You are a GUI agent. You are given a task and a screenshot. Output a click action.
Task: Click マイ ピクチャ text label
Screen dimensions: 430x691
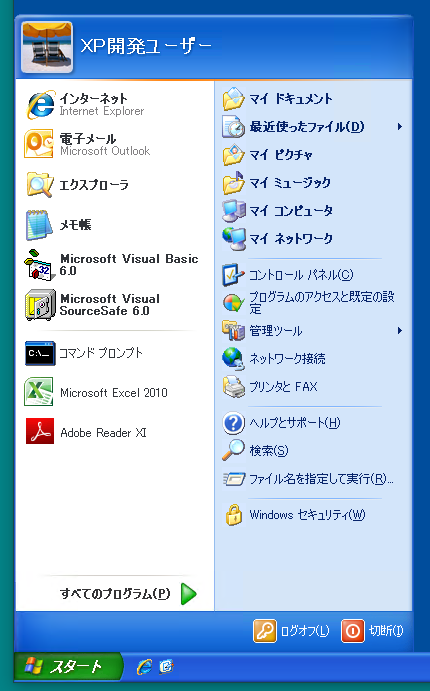pyautogui.click(x=281, y=155)
